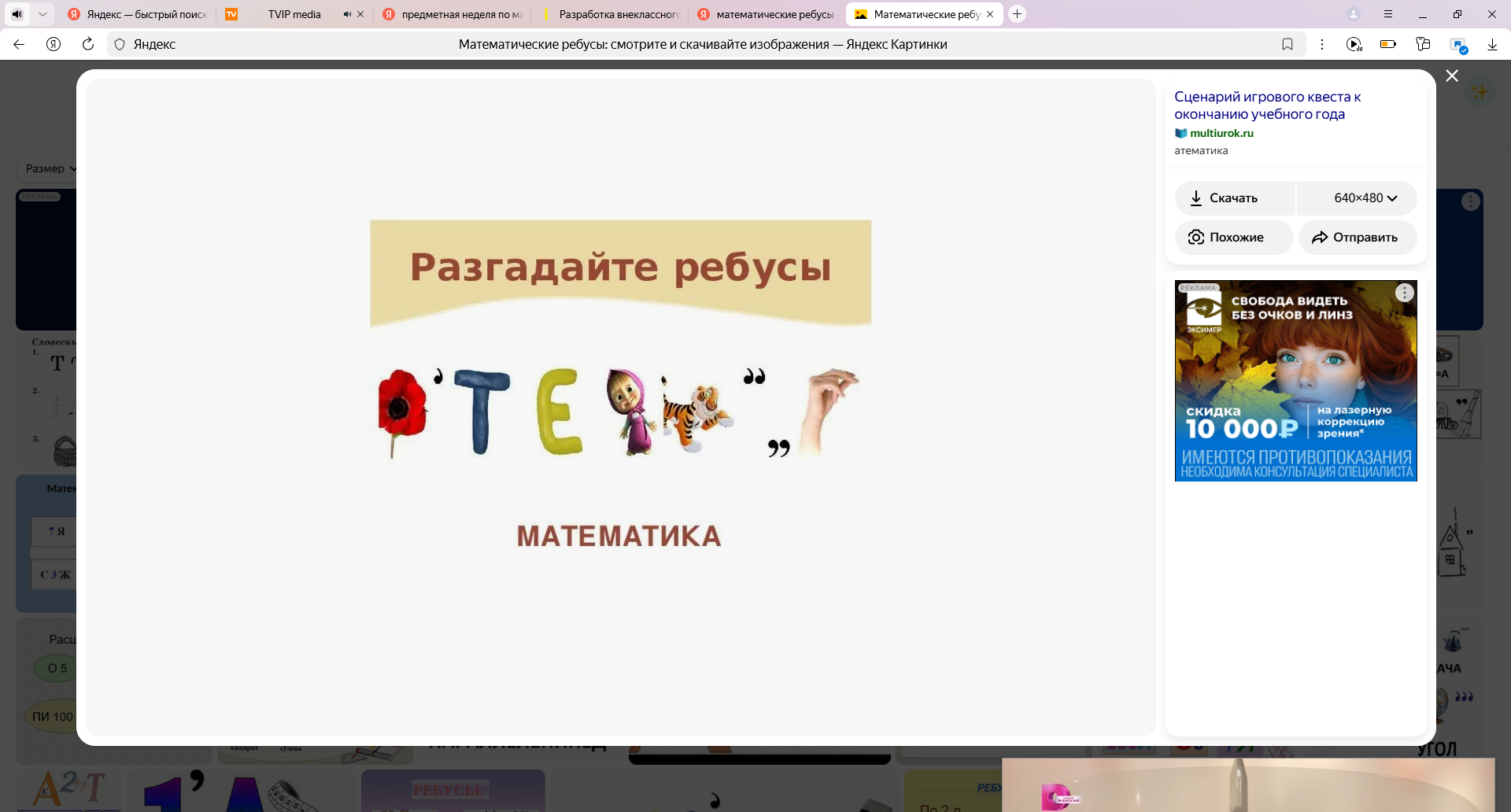Click the Скачать download button

pyautogui.click(x=1234, y=198)
